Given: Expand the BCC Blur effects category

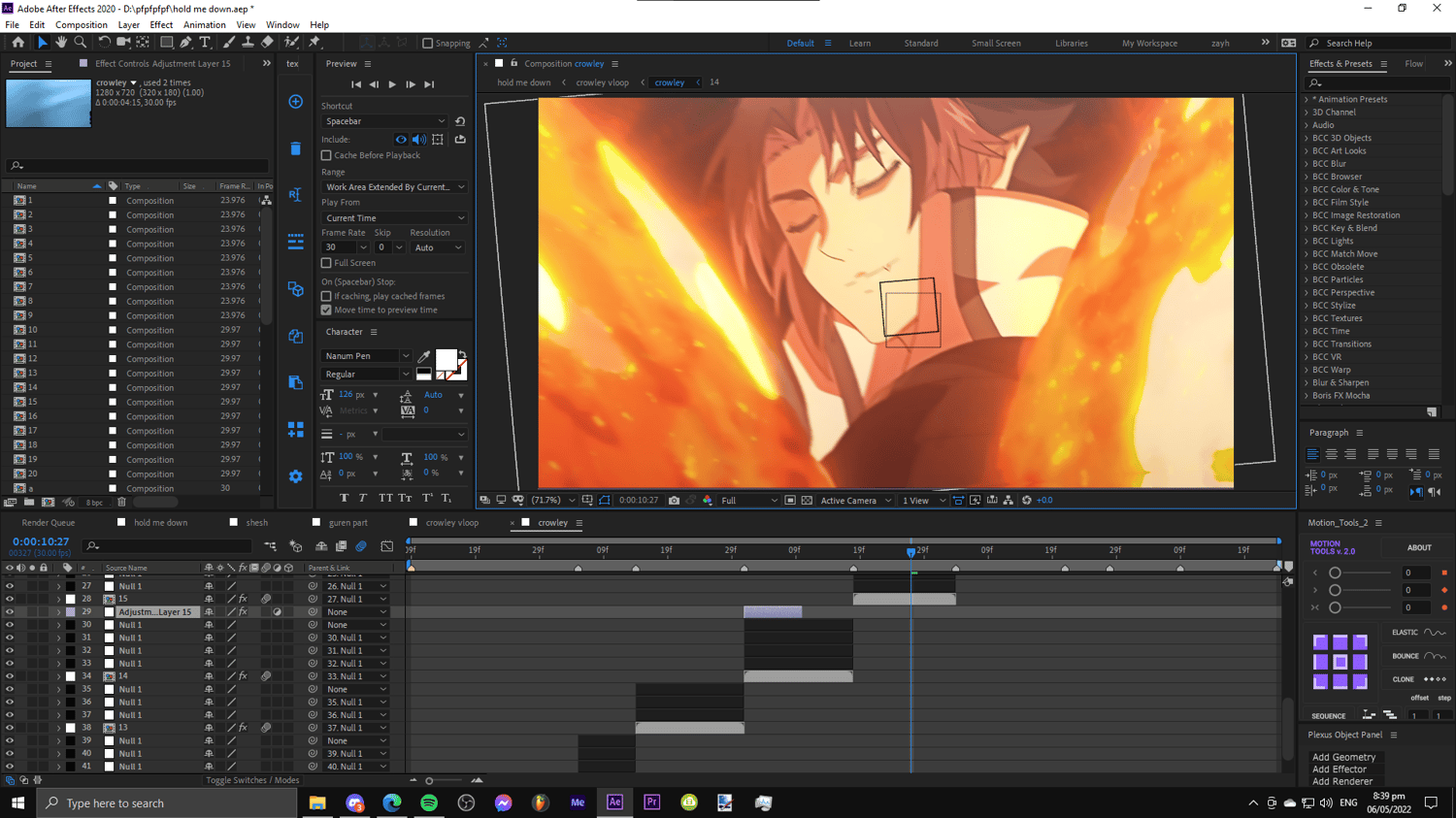Looking at the screenshot, I should click(x=1307, y=164).
